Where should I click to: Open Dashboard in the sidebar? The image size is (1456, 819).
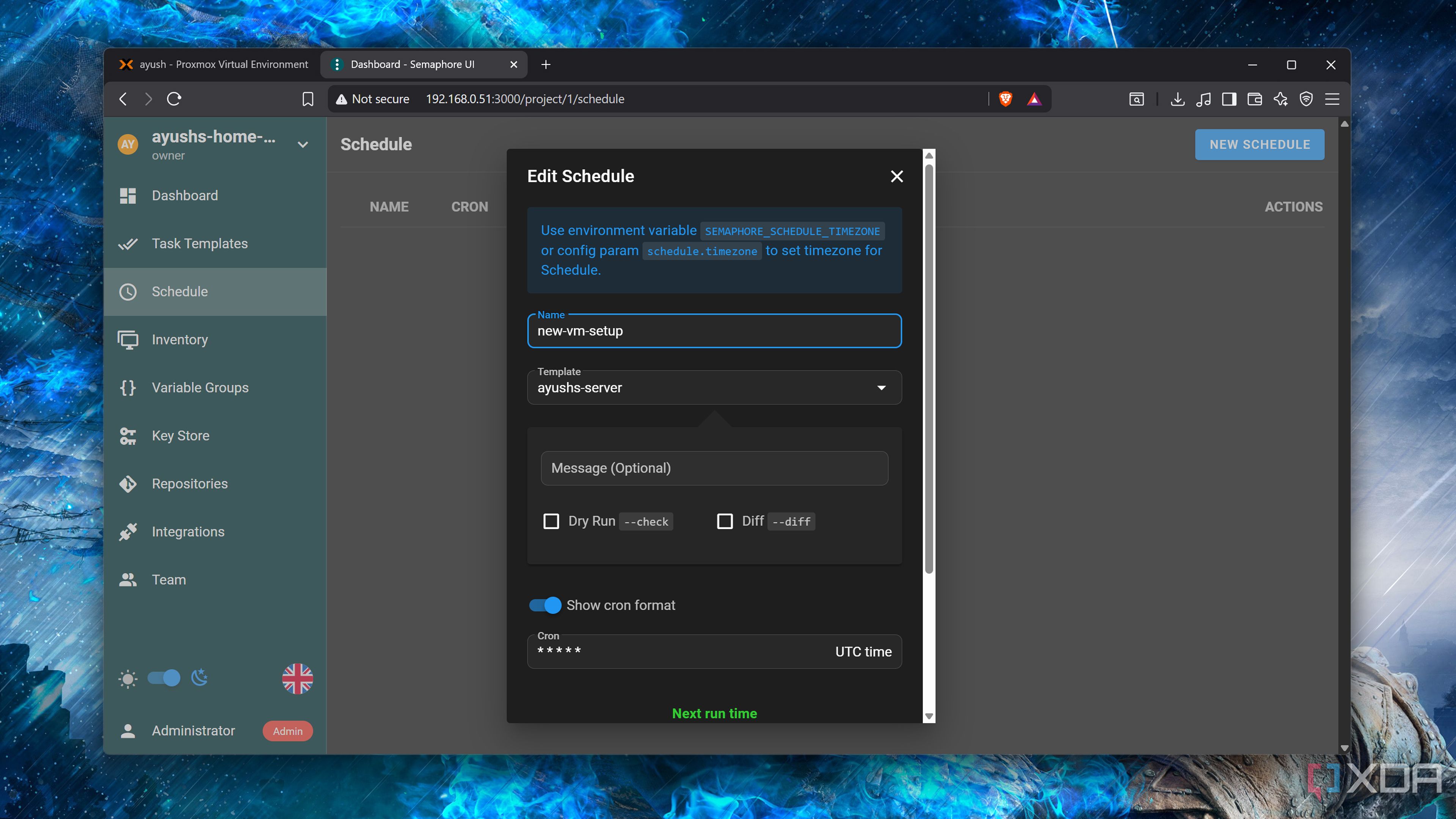coord(215,196)
